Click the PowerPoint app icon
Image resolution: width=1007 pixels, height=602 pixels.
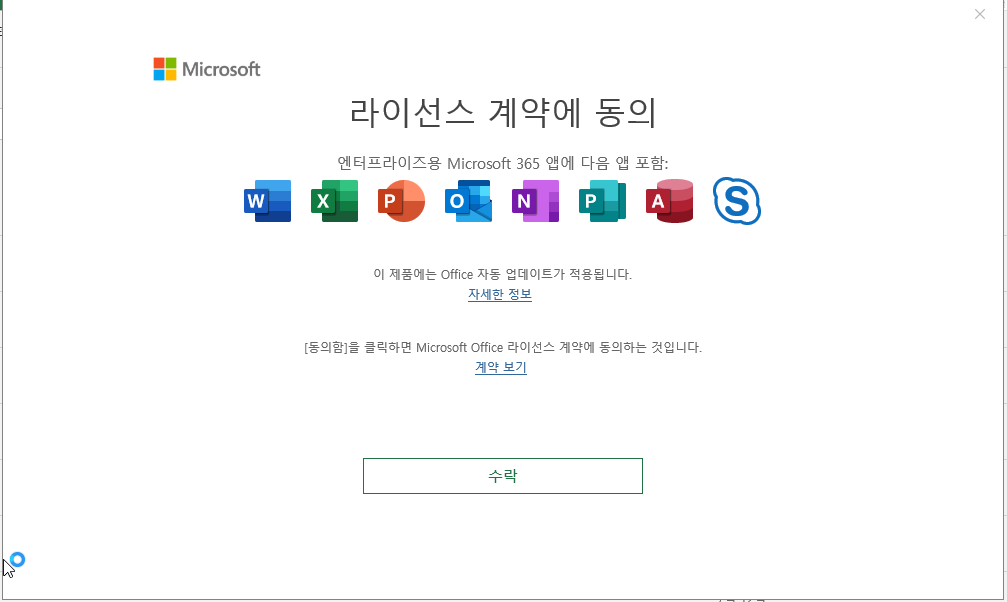coord(401,201)
